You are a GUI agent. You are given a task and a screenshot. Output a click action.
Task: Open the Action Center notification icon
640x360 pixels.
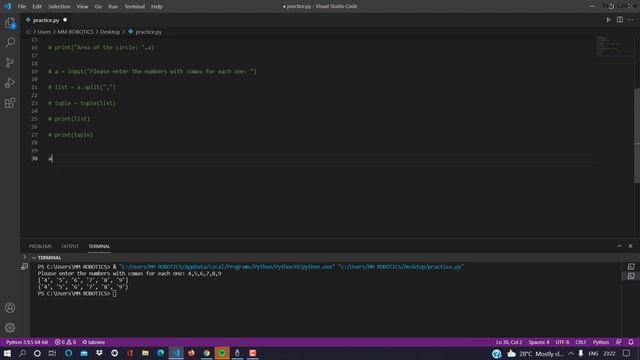[x=627, y=353]
